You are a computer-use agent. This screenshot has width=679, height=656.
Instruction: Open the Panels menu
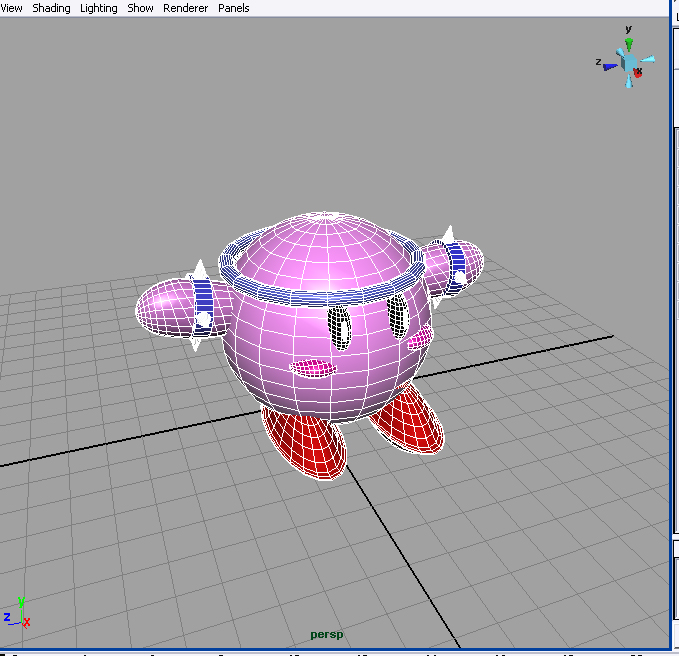point(233,8)
